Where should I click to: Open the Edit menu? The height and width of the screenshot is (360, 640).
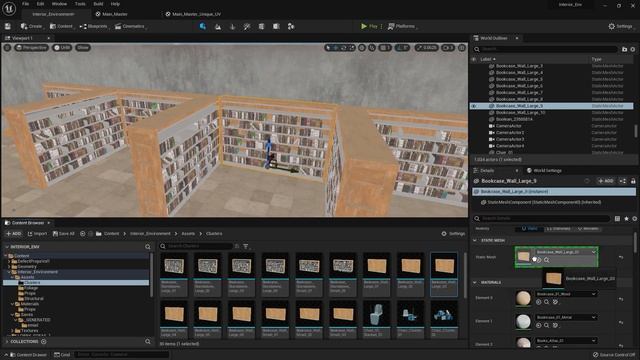click(40, 4)
